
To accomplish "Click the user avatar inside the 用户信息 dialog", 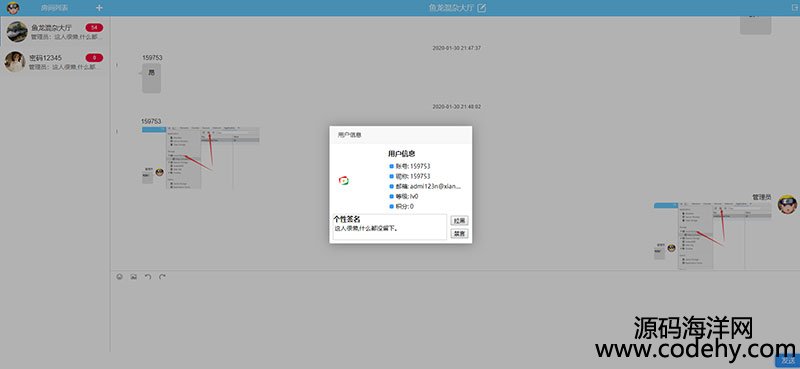I will [343, 181].
